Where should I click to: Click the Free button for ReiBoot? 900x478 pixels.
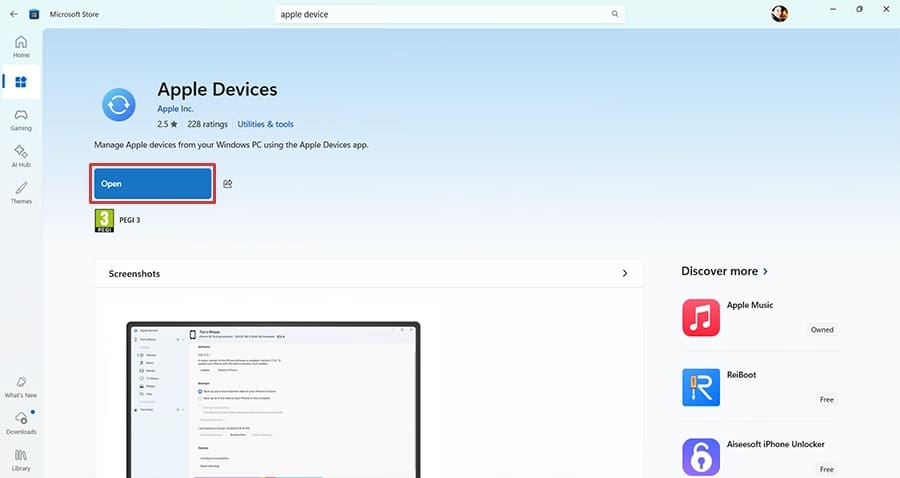(x=827, y=400)
